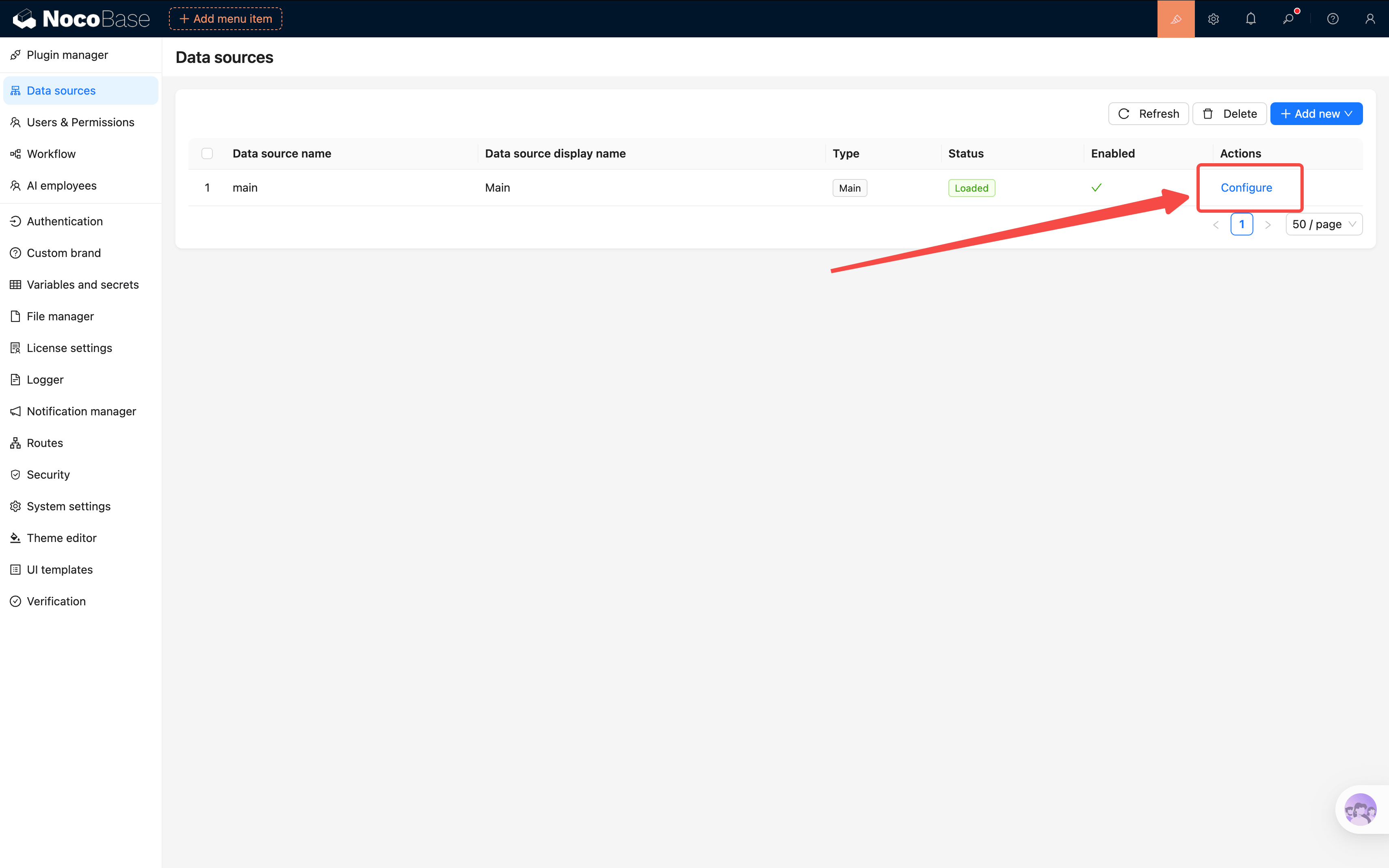The height and width of the screenshot is (868, 1389).
Task: Open the Workflow settings menu item
Action: coord(51,154)
